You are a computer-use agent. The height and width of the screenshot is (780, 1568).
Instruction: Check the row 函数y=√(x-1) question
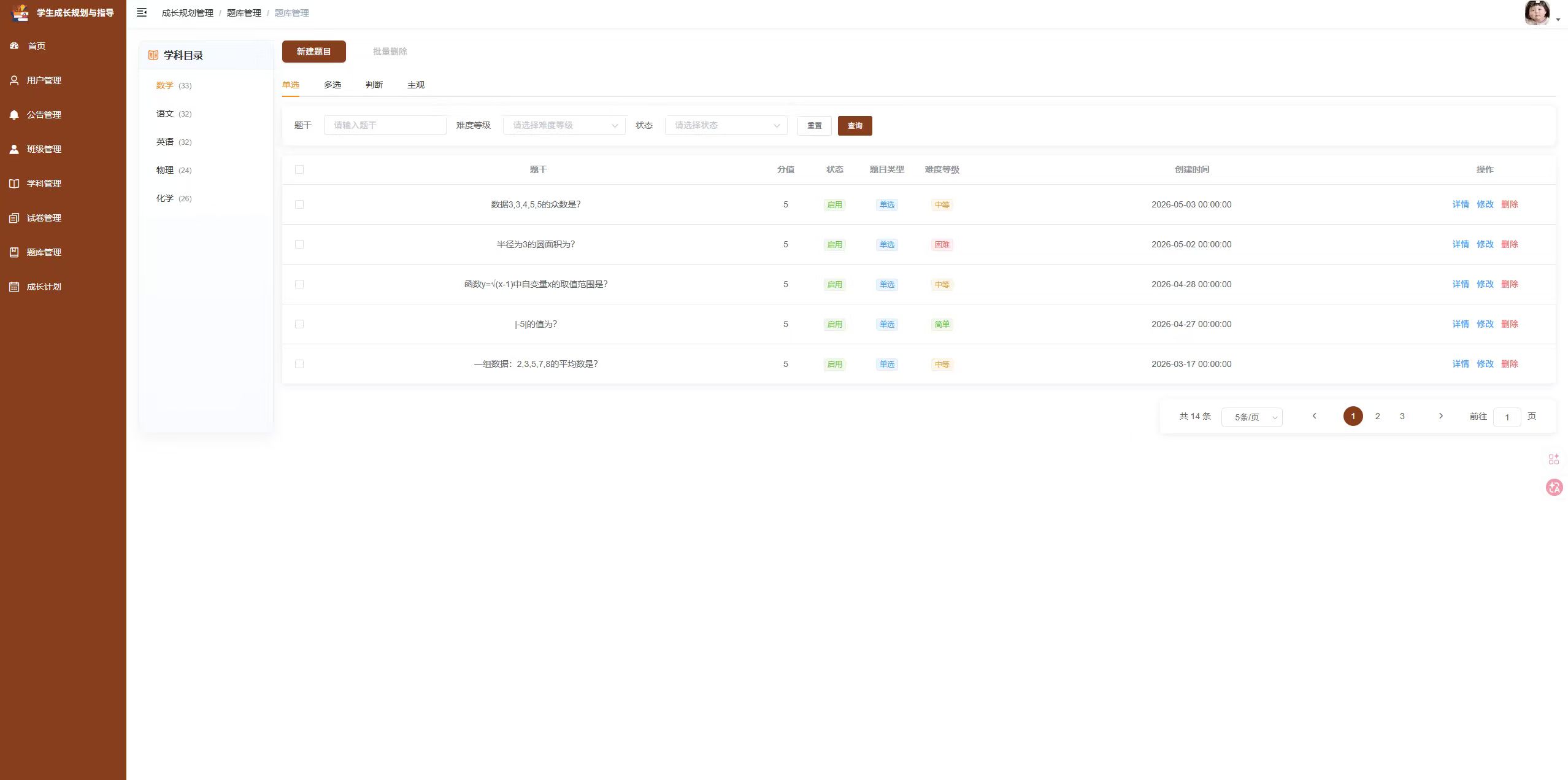[299, 284]
